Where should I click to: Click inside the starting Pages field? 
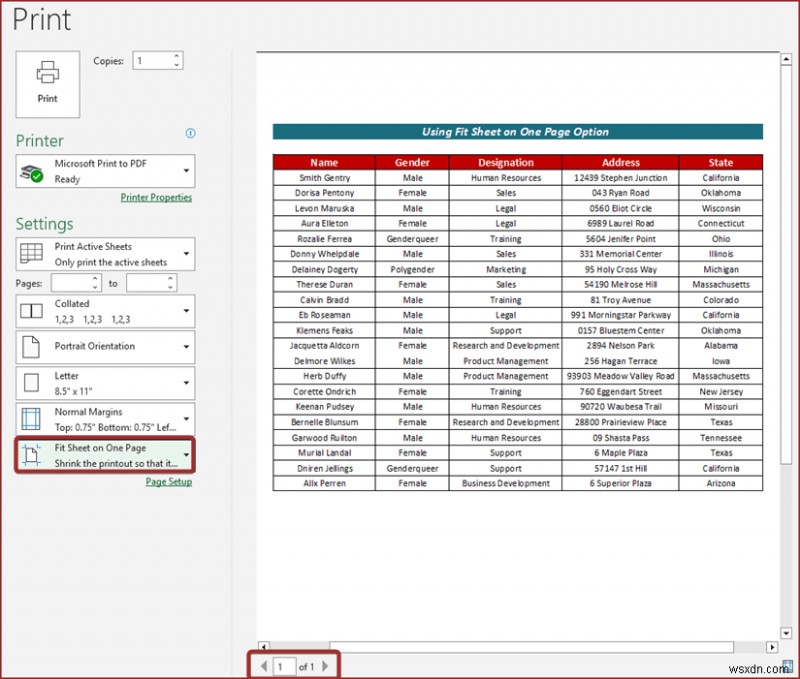pyautogui.click(x=72, y=283)
